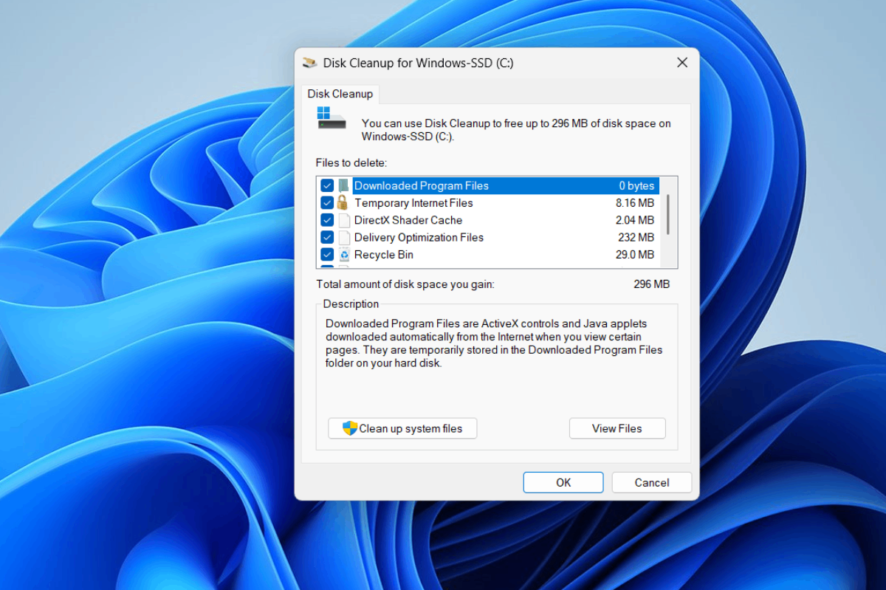This screenshot has height=590, width=886.
Task: Click the 296 MB total disk space value
Action: 652,284
